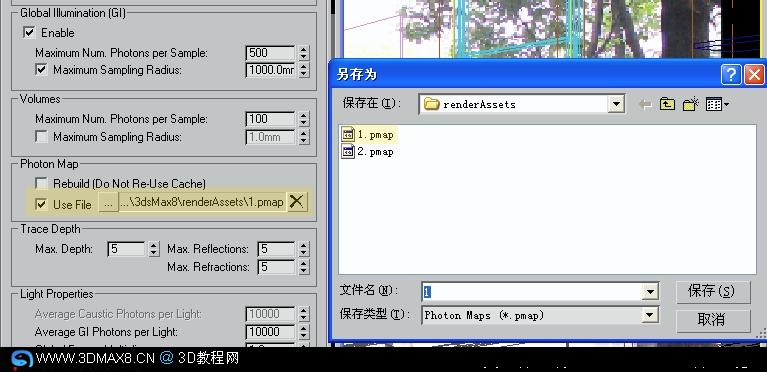Screen dimensions: 767x372
Task: Adjust Volumes photons per sample spinner
Action: click(x=304, y=119)
